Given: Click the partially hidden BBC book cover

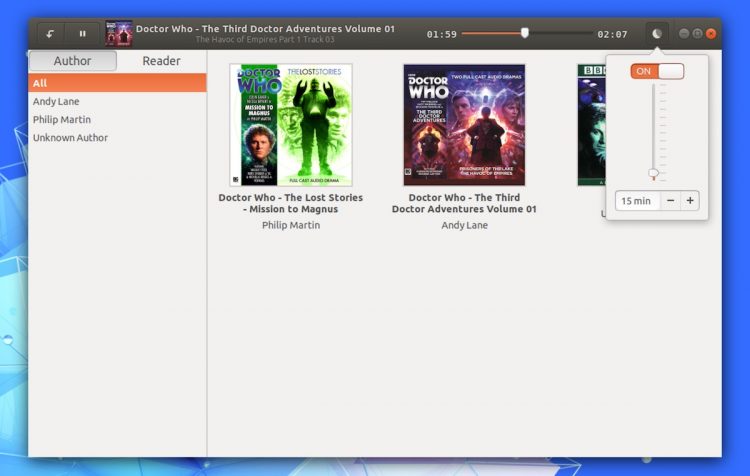Looking at the screenshot, I should pos(591,125).
